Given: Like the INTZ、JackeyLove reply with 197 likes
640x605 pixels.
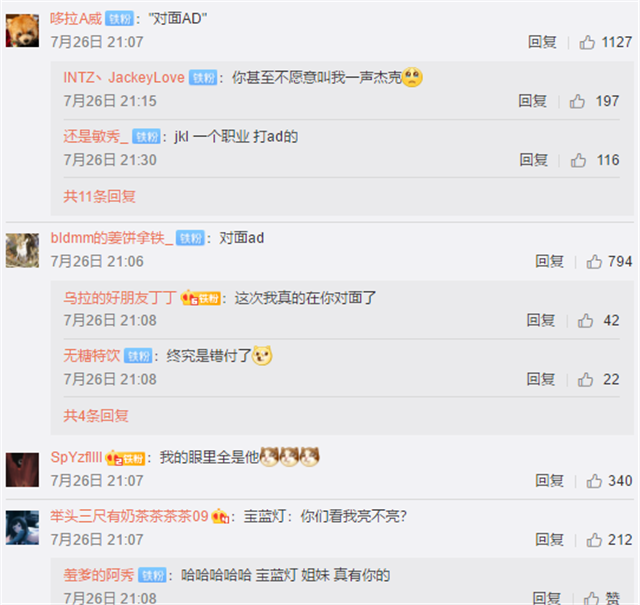Looking at the screenshot, I should click(x=577, y=101).
